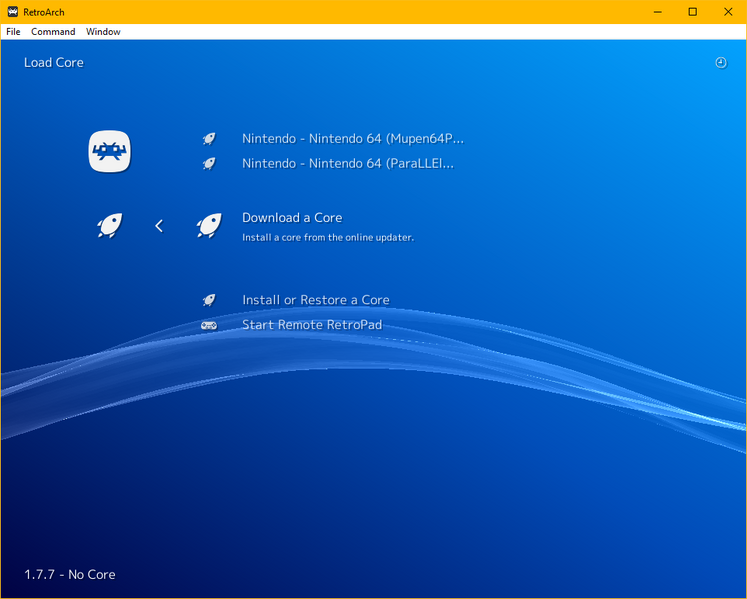Open the Command menu
747x599 pixels.
53,32
